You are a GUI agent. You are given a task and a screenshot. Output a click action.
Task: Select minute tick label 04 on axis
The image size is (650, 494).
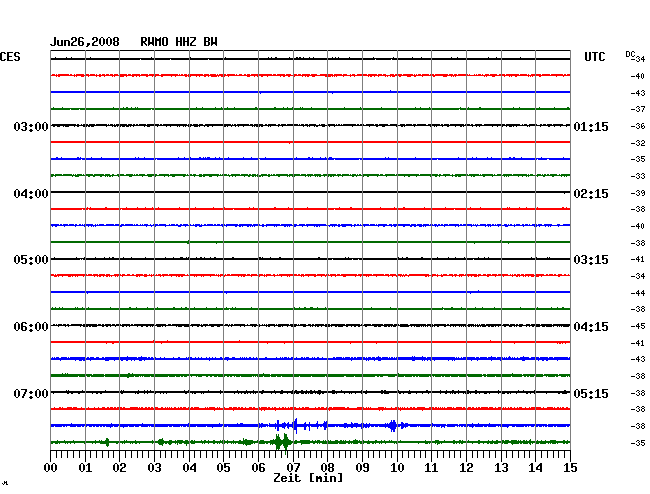[189, 467]
